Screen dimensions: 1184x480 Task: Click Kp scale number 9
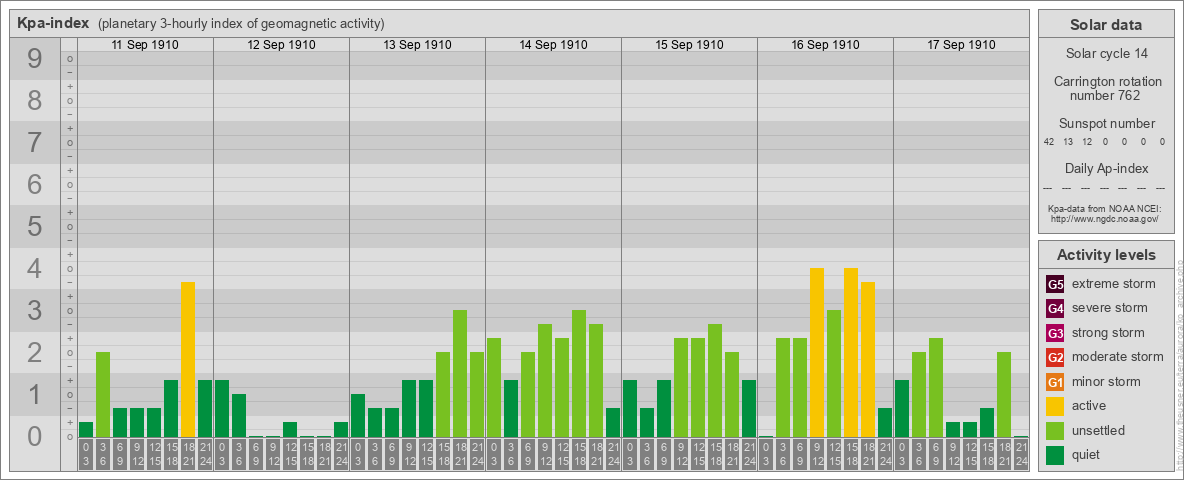click(35, 59)
